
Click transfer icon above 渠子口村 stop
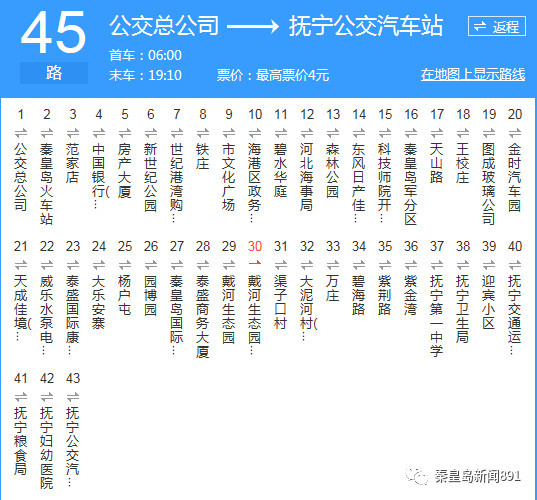coord(281,265)
